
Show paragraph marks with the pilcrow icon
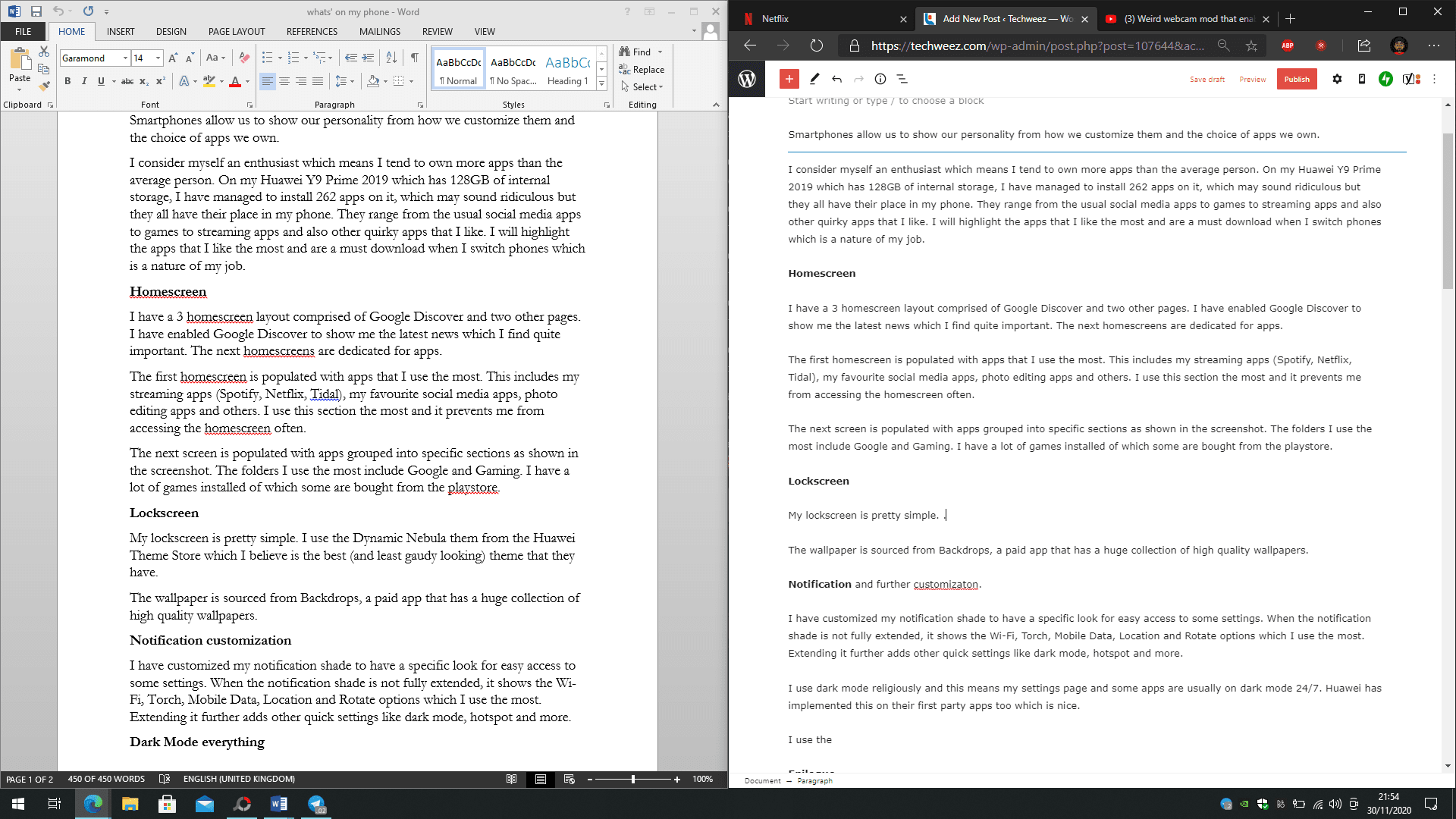[414, 58]
